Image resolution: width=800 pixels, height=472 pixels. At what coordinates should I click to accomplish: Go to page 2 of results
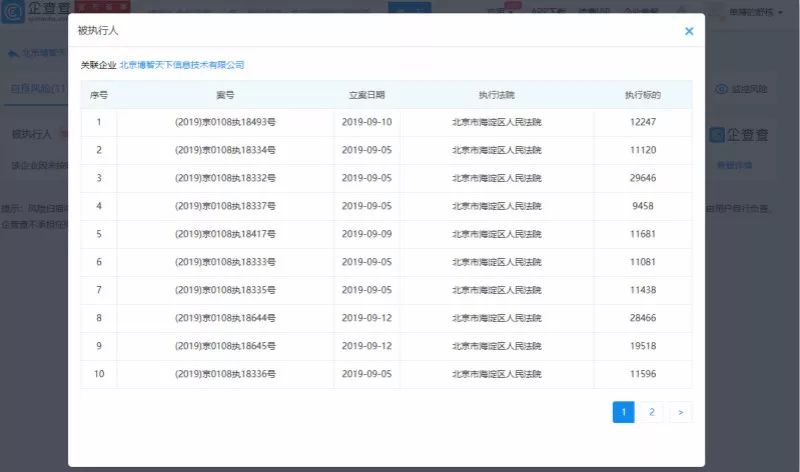click(652, 412)
